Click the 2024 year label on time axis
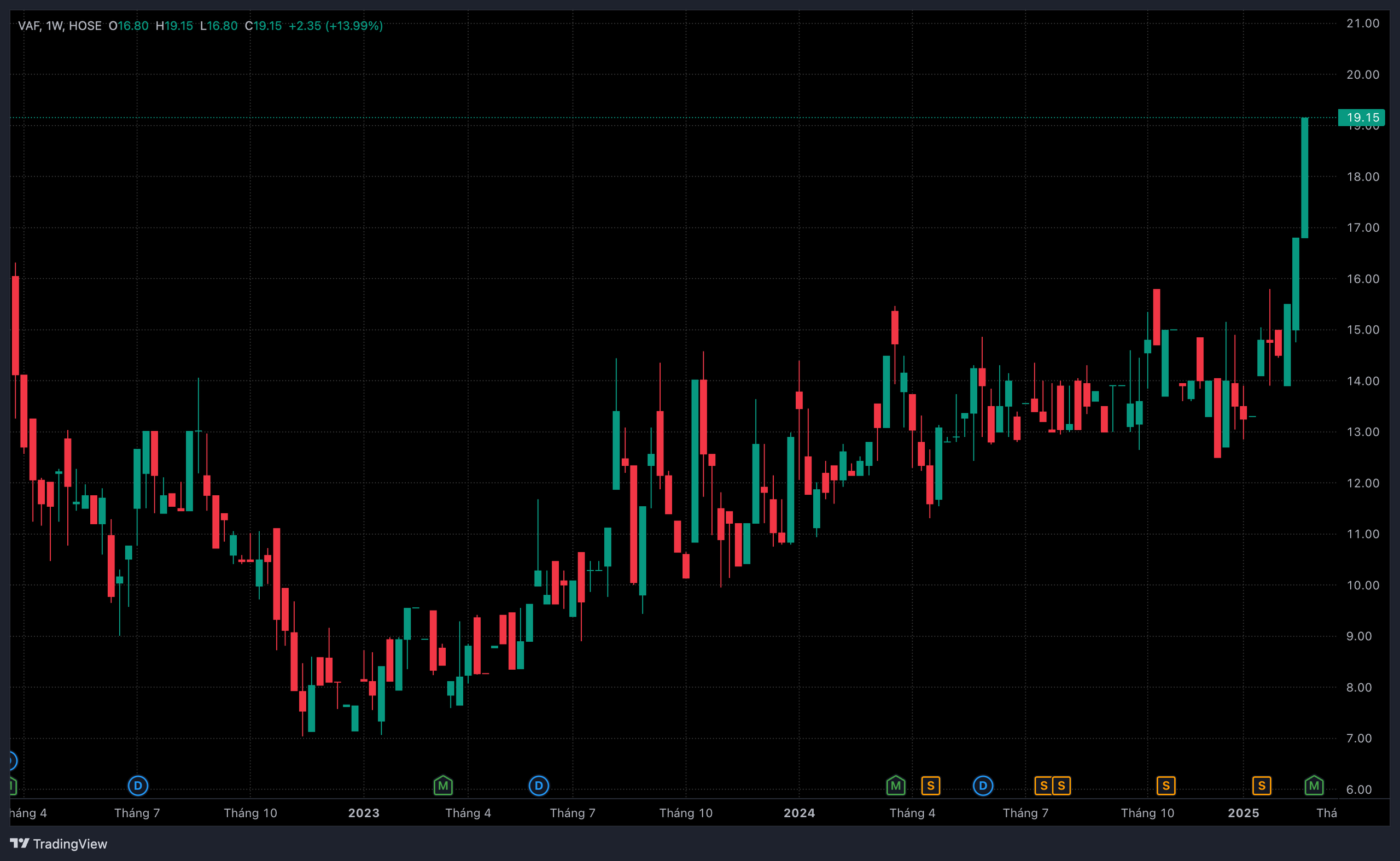The image size is (1400, 861). (799, 812)
